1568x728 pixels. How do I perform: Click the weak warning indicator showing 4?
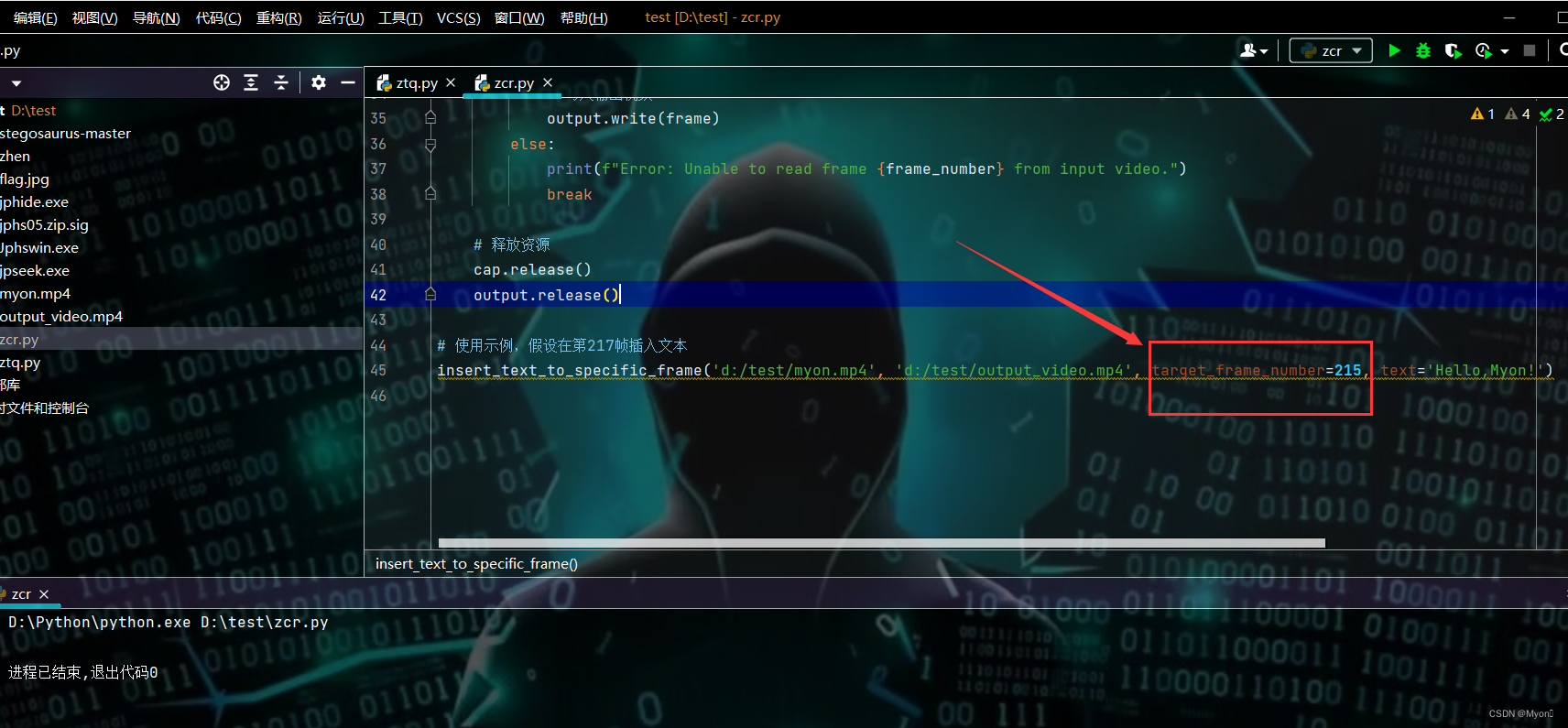coord(1518,114)
